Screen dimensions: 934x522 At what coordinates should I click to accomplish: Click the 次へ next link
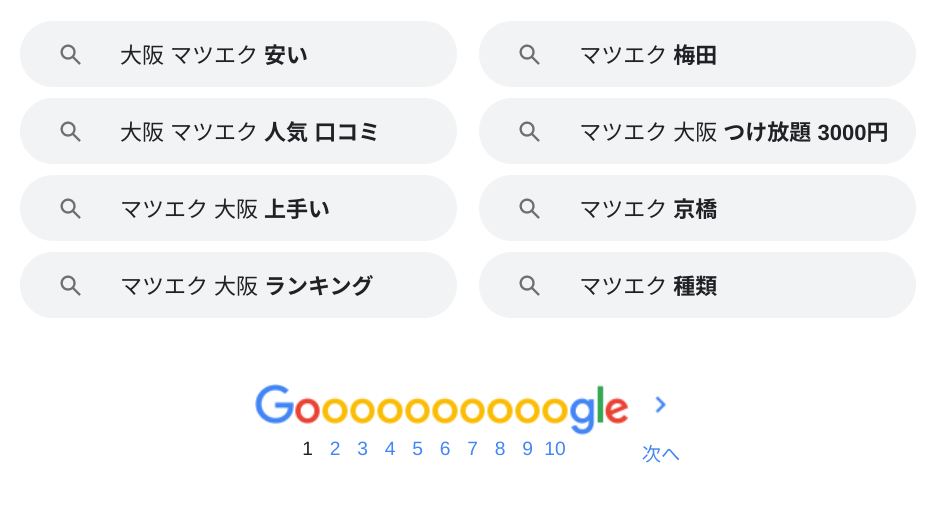pos(660,453)
